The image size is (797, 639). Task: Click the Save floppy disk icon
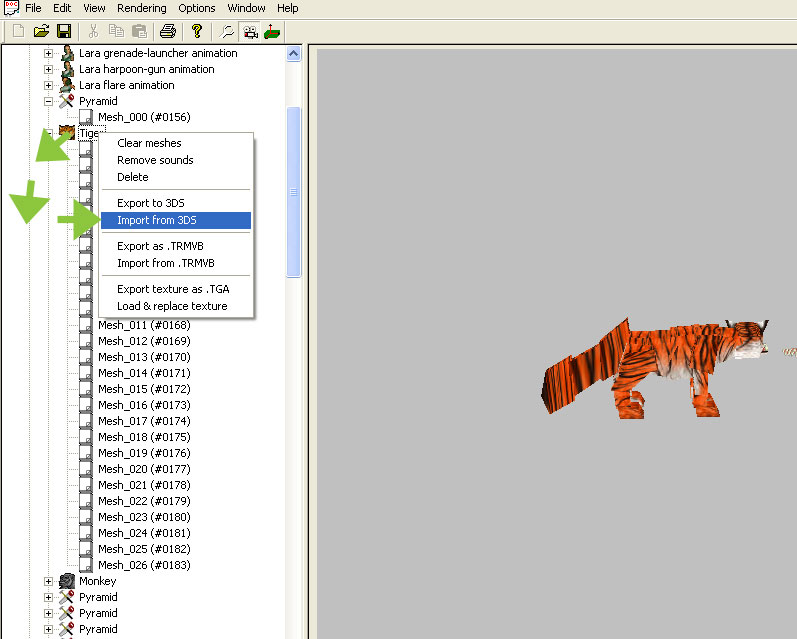pos(64,32)
